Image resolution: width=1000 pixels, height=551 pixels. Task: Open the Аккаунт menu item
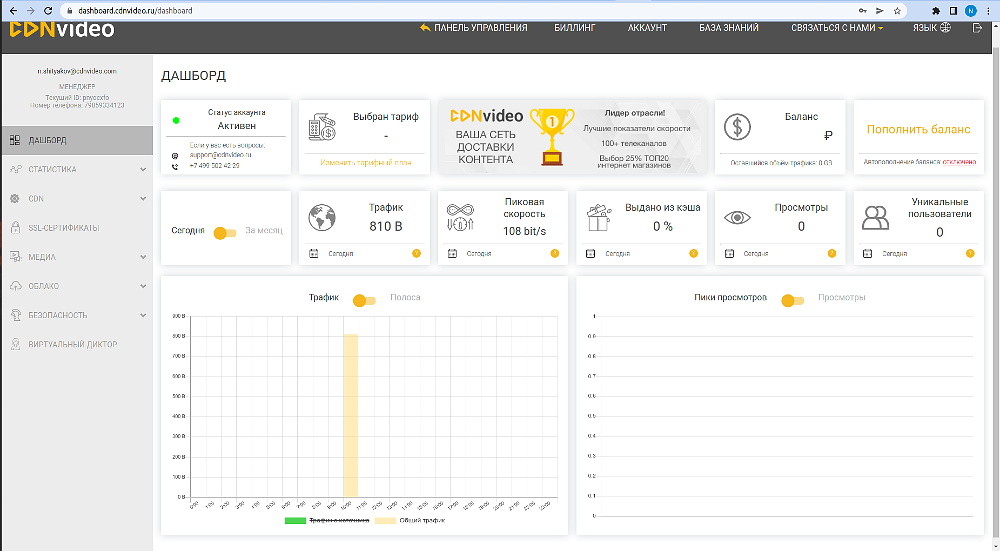tap(647, 28)
